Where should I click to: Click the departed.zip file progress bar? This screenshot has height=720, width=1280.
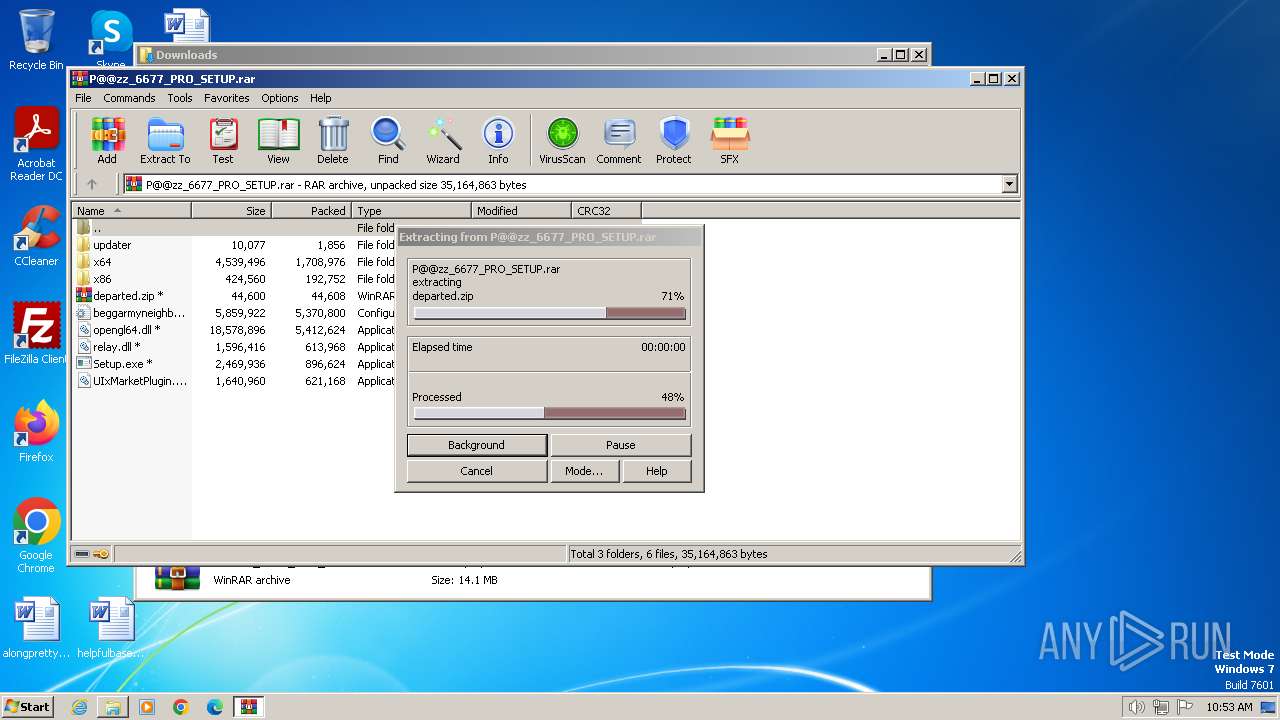550,313
